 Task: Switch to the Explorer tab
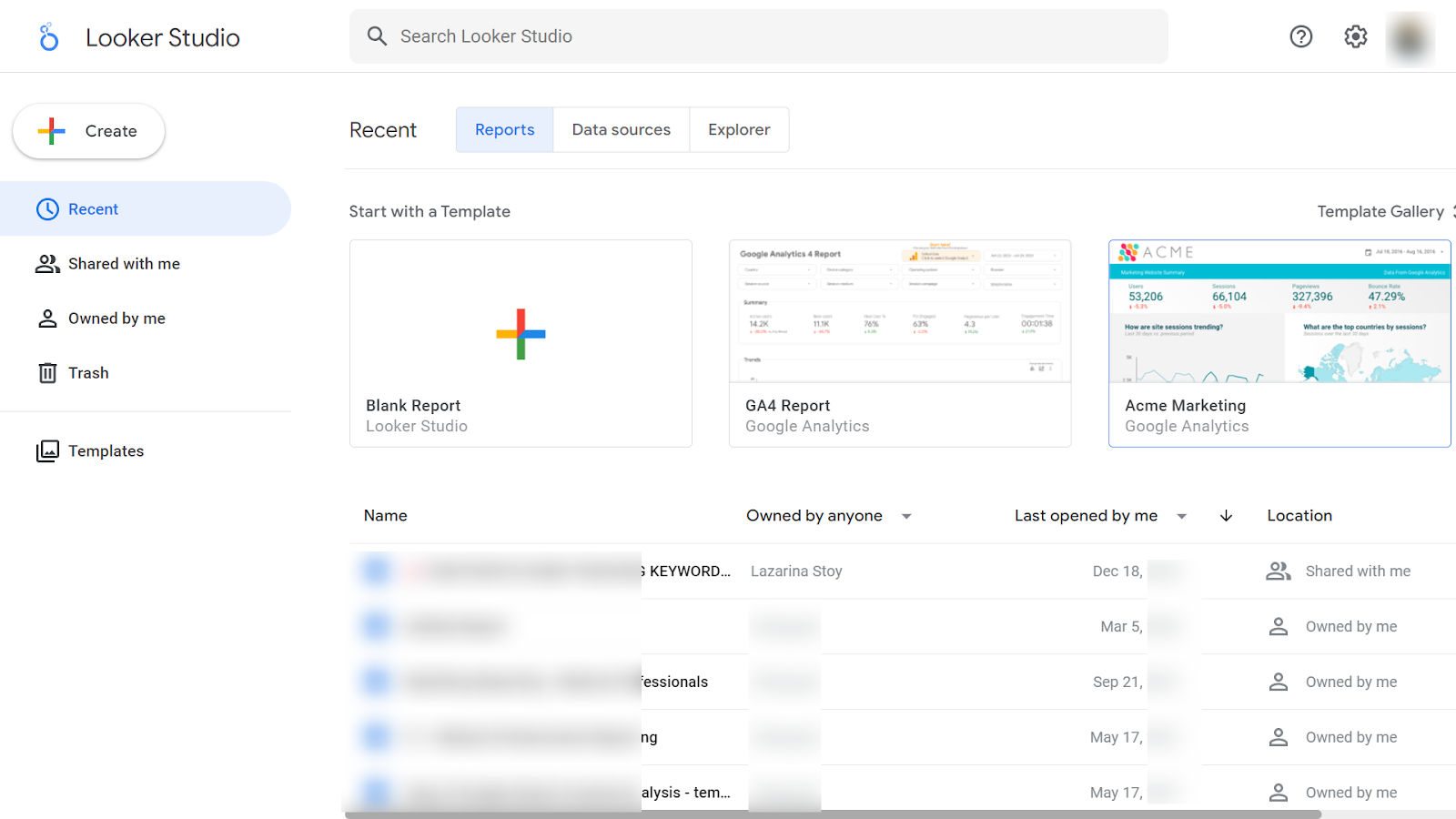point(739,130)
